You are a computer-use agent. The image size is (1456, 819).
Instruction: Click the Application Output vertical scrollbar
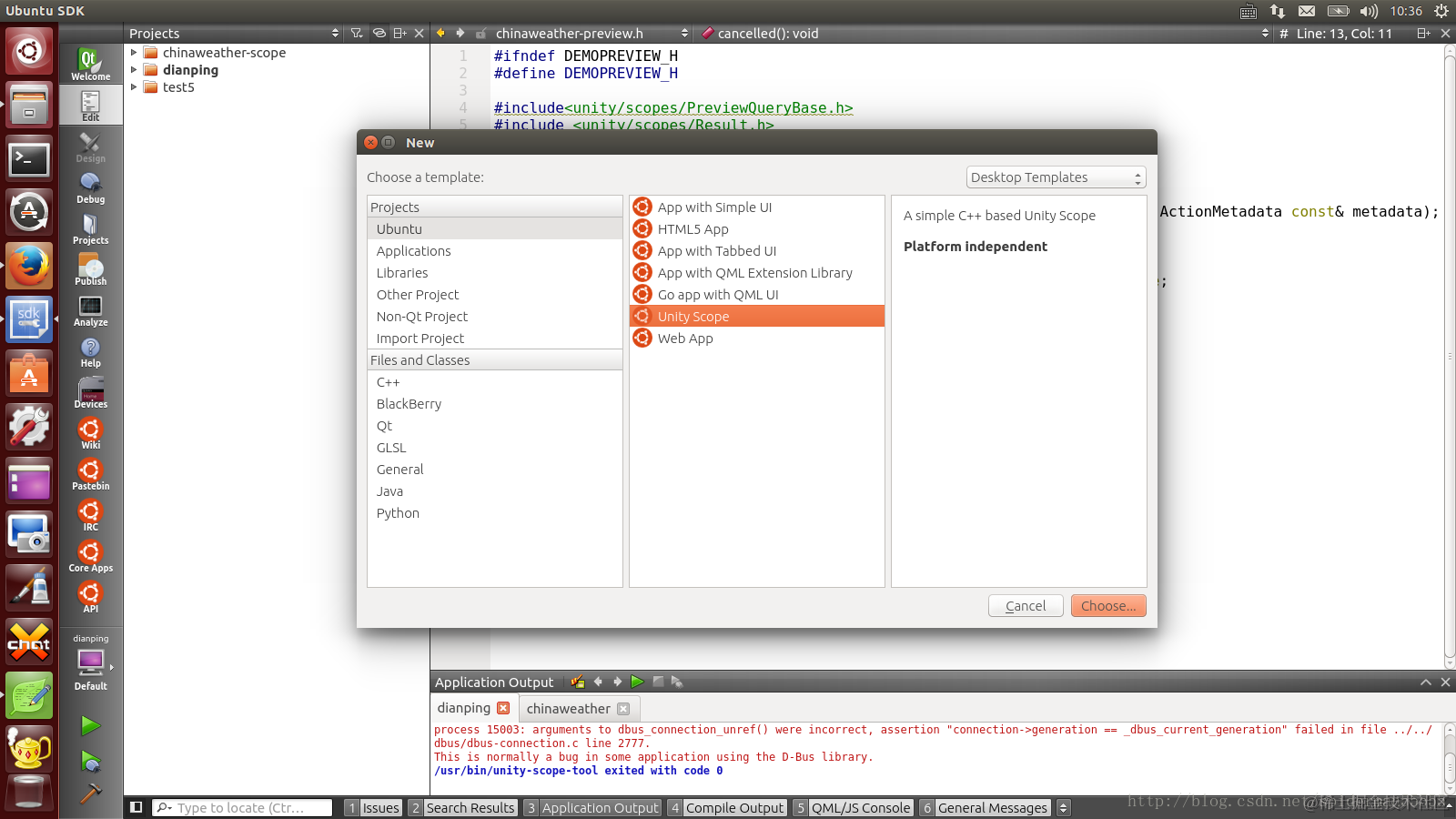(1449, 758)
